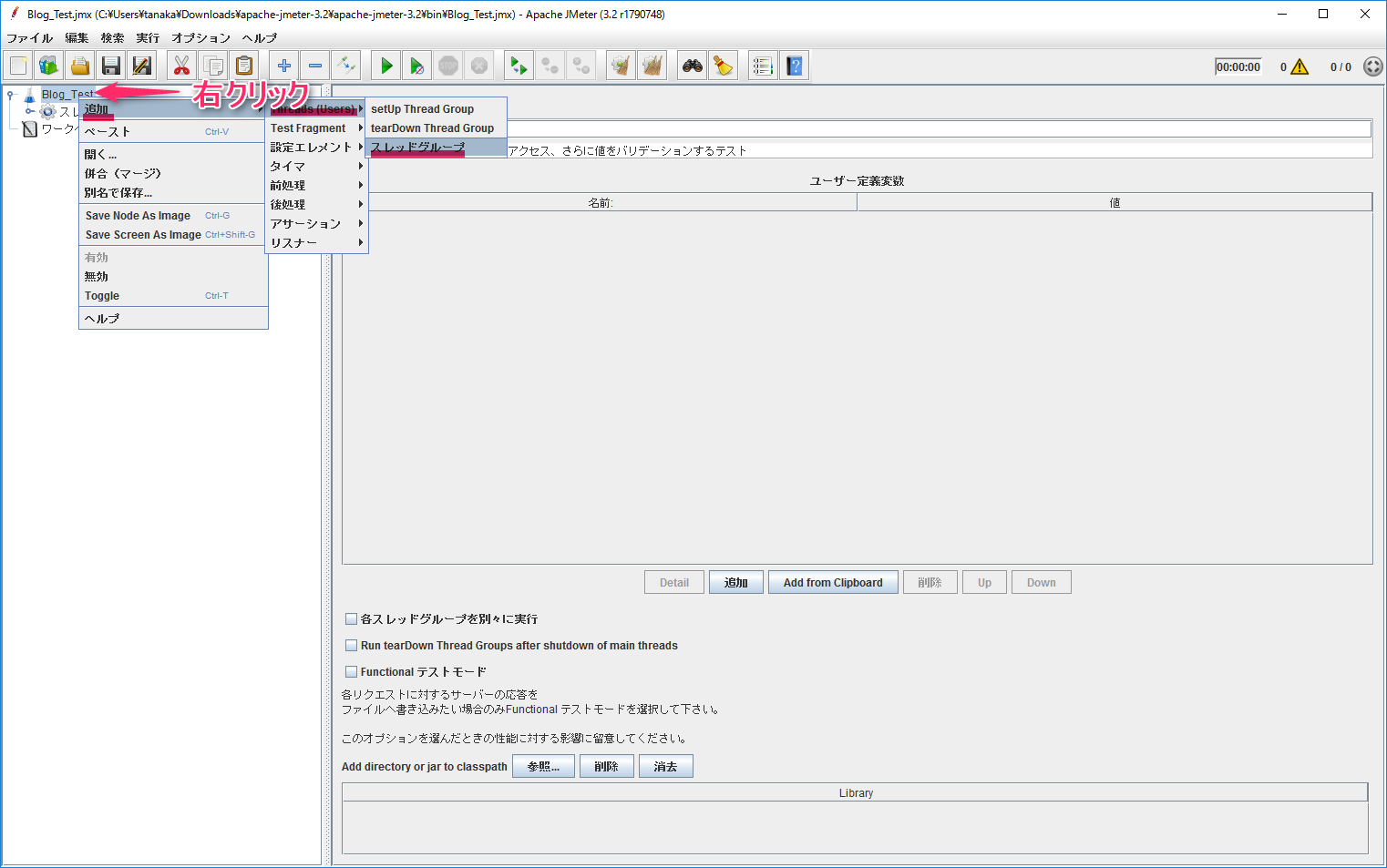1387x868 pixels.
Task: Save the test plan with the floppy icon
Action: click(x=111, y=66)
